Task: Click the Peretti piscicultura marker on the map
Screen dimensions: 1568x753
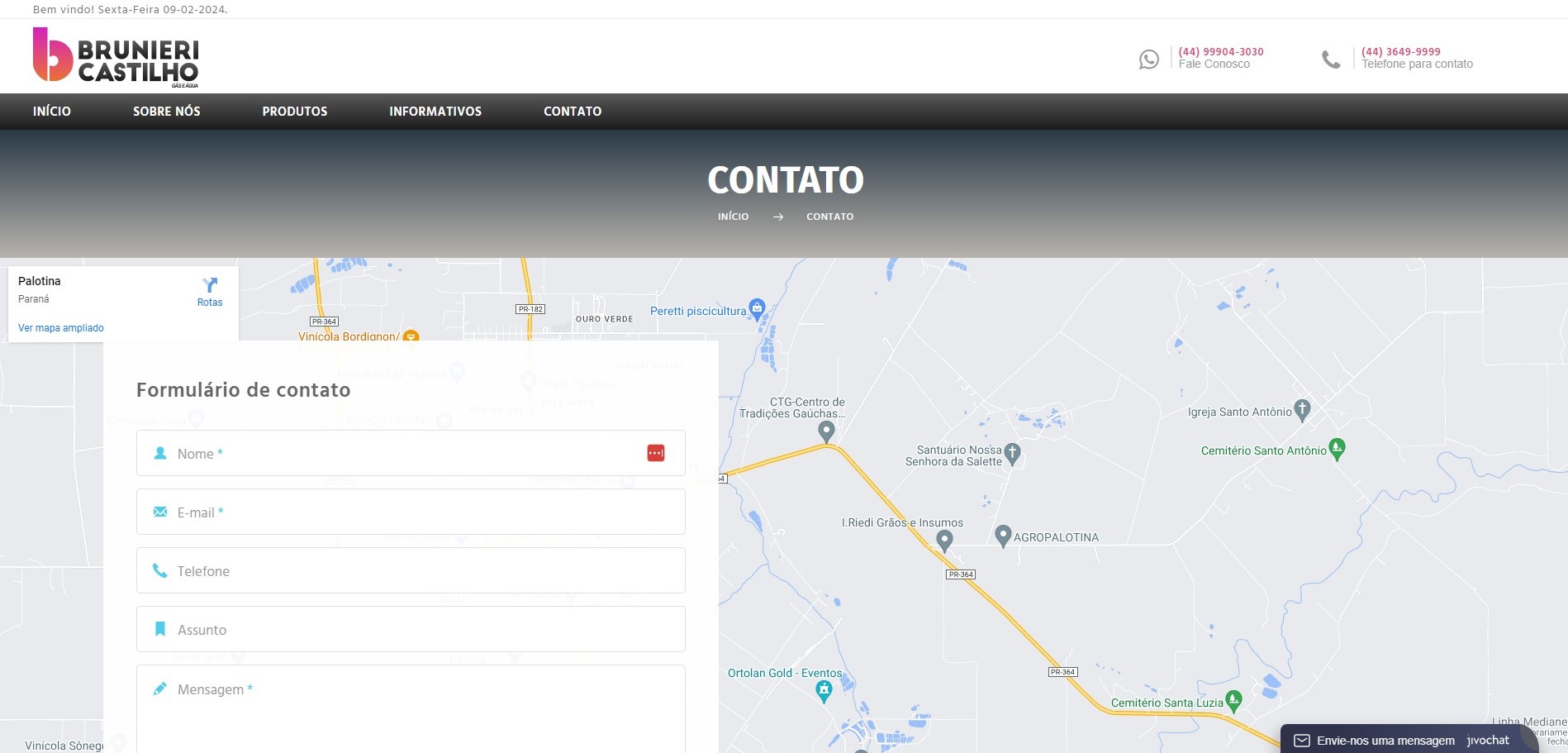Action: (758, 309)
